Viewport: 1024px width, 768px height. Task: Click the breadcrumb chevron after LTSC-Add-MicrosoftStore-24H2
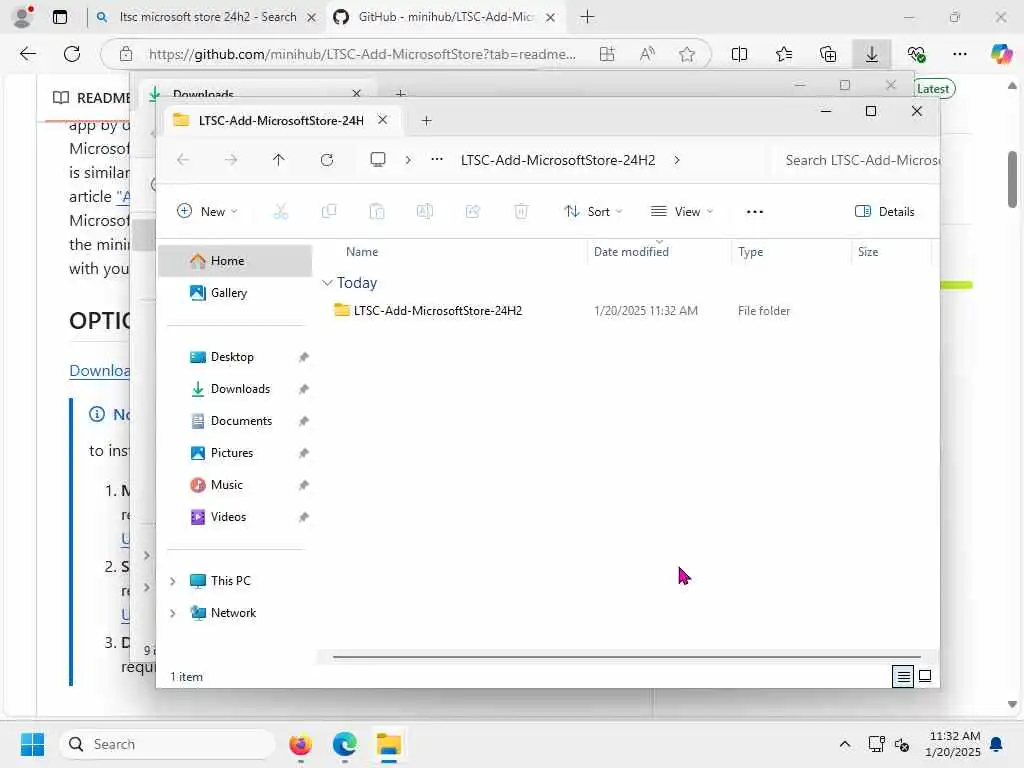click(x=677, y=160)
